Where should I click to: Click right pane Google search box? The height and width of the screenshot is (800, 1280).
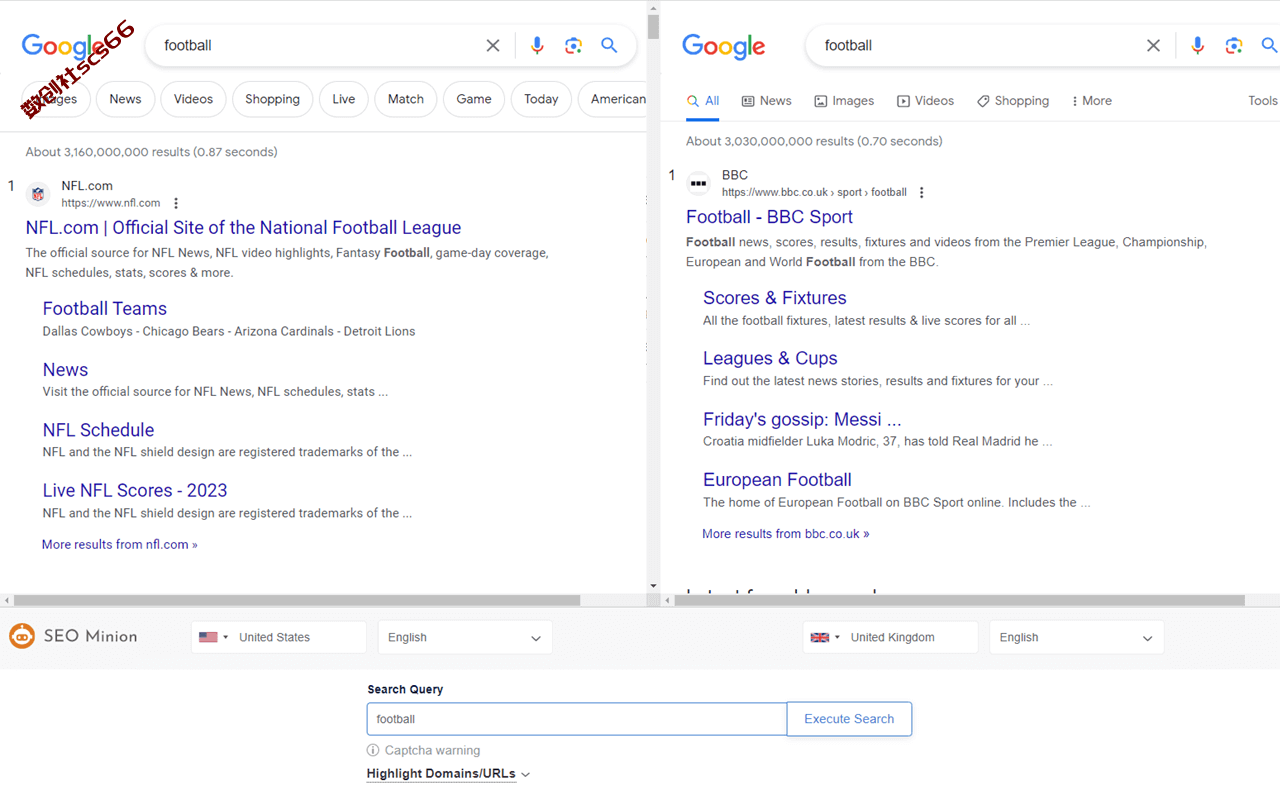[980, 45]
